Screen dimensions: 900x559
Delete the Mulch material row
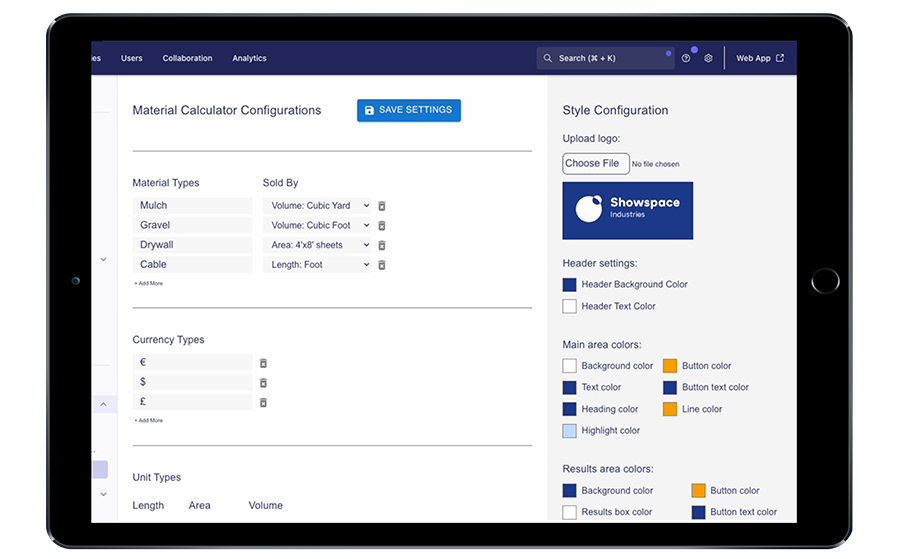tap(382, 206)
